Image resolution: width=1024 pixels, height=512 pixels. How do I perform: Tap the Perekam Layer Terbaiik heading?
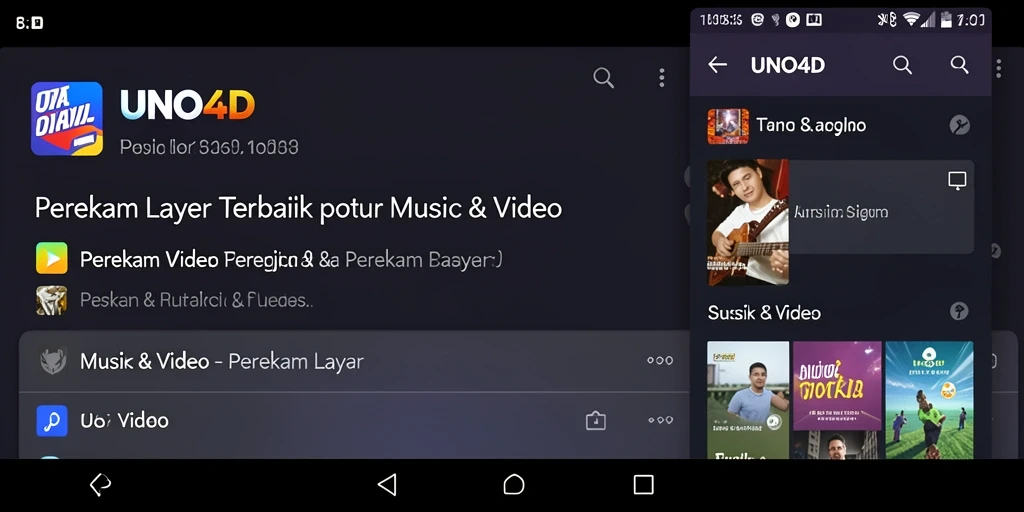tap(298, 208)
